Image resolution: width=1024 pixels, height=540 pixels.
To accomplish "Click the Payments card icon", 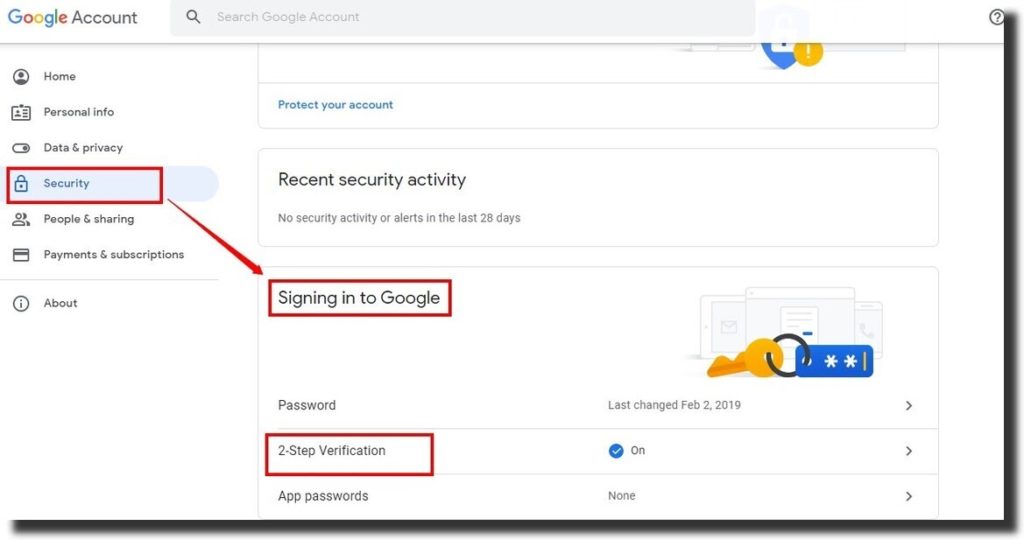I will (21, 255).
